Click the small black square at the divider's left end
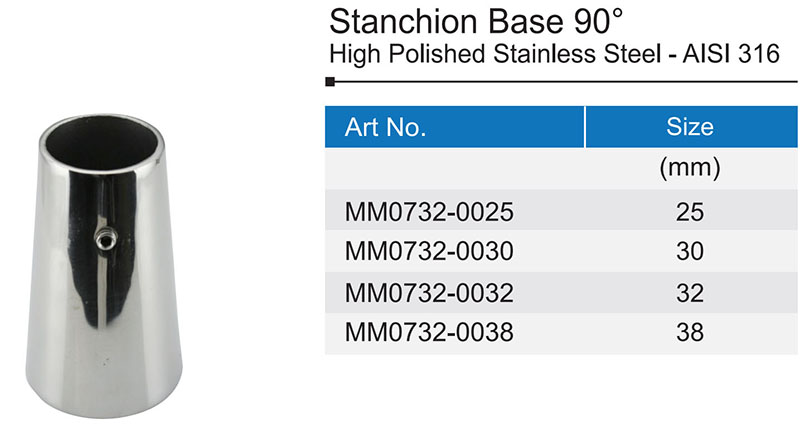 (x=331, y=85)
